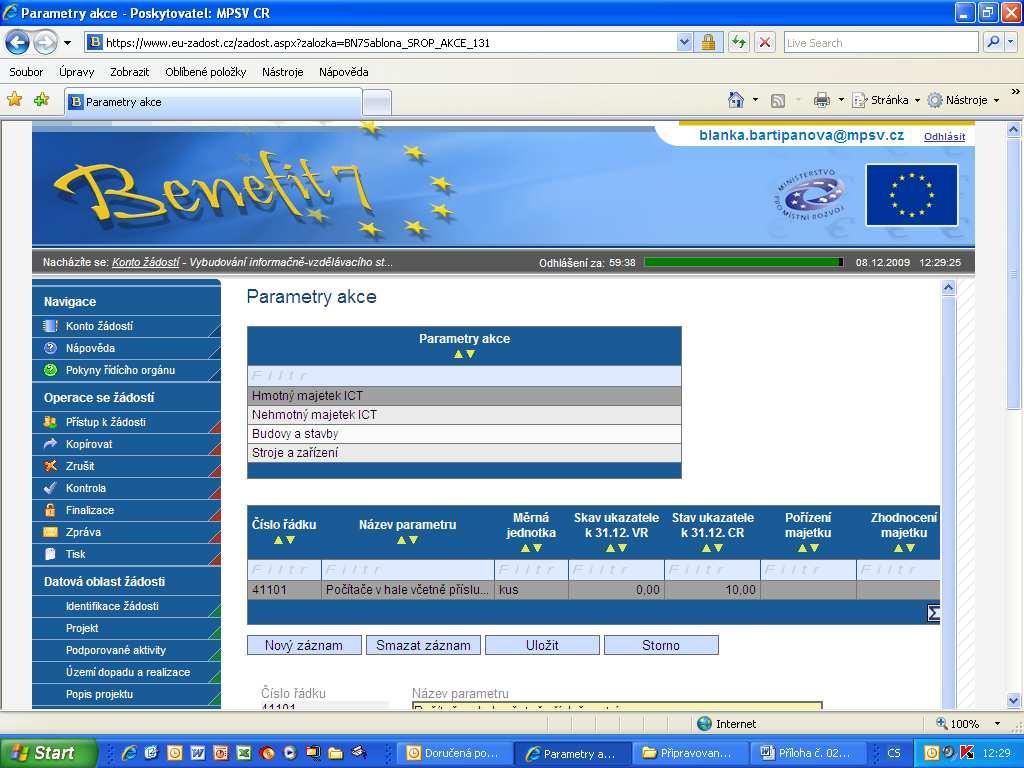Sort Zhodnocení majetku column ascending
This screenshot has height=768, width=1024.
tap(898, 548)
